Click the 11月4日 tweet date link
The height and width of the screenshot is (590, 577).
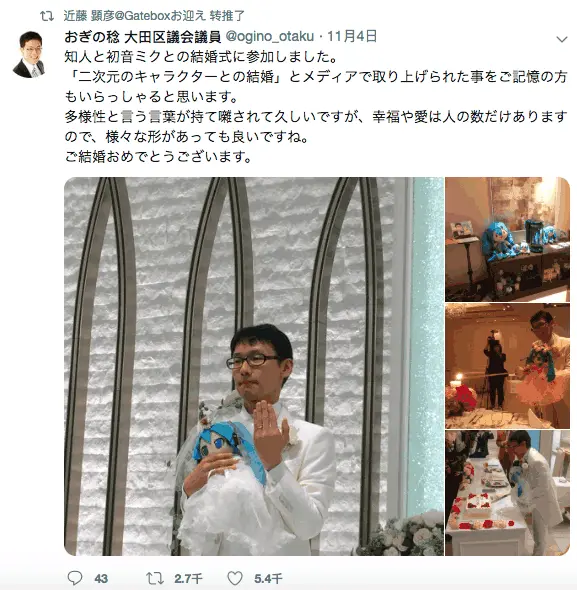tap(352, 36)
